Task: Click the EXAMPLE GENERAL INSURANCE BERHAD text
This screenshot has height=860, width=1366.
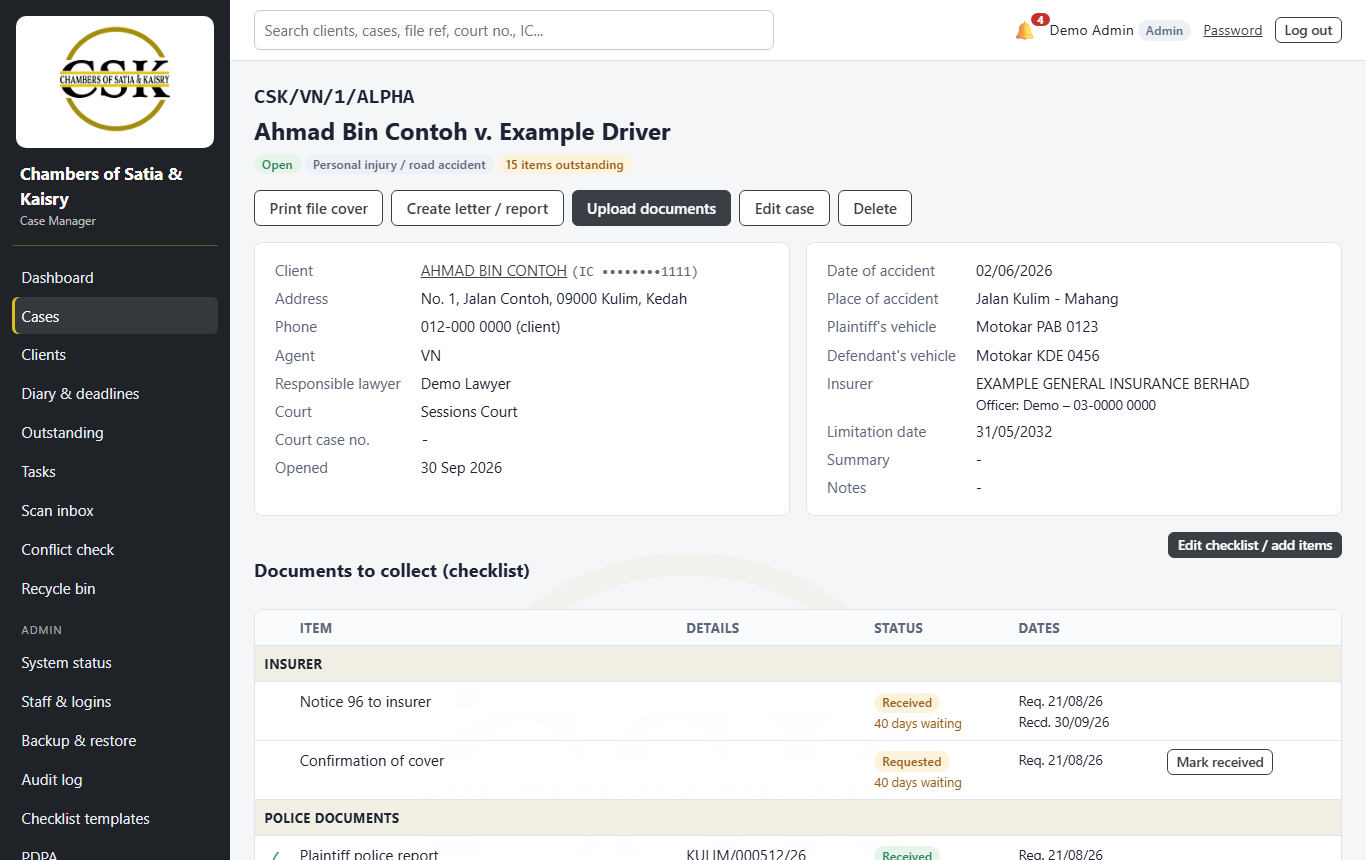Action: pyautogui.click(x=1112, y=384)
